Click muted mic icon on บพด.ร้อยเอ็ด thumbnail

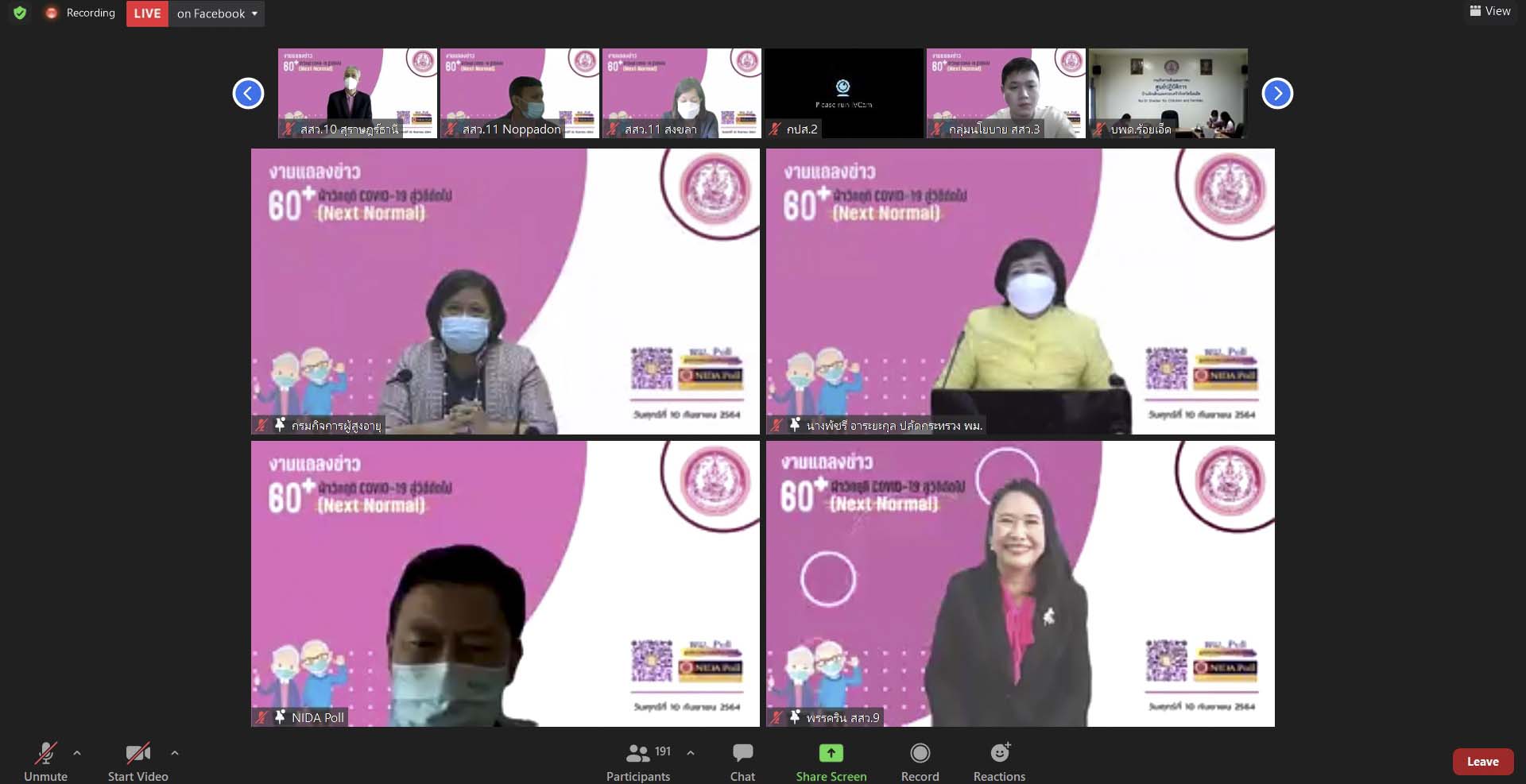pos(1099,129)
